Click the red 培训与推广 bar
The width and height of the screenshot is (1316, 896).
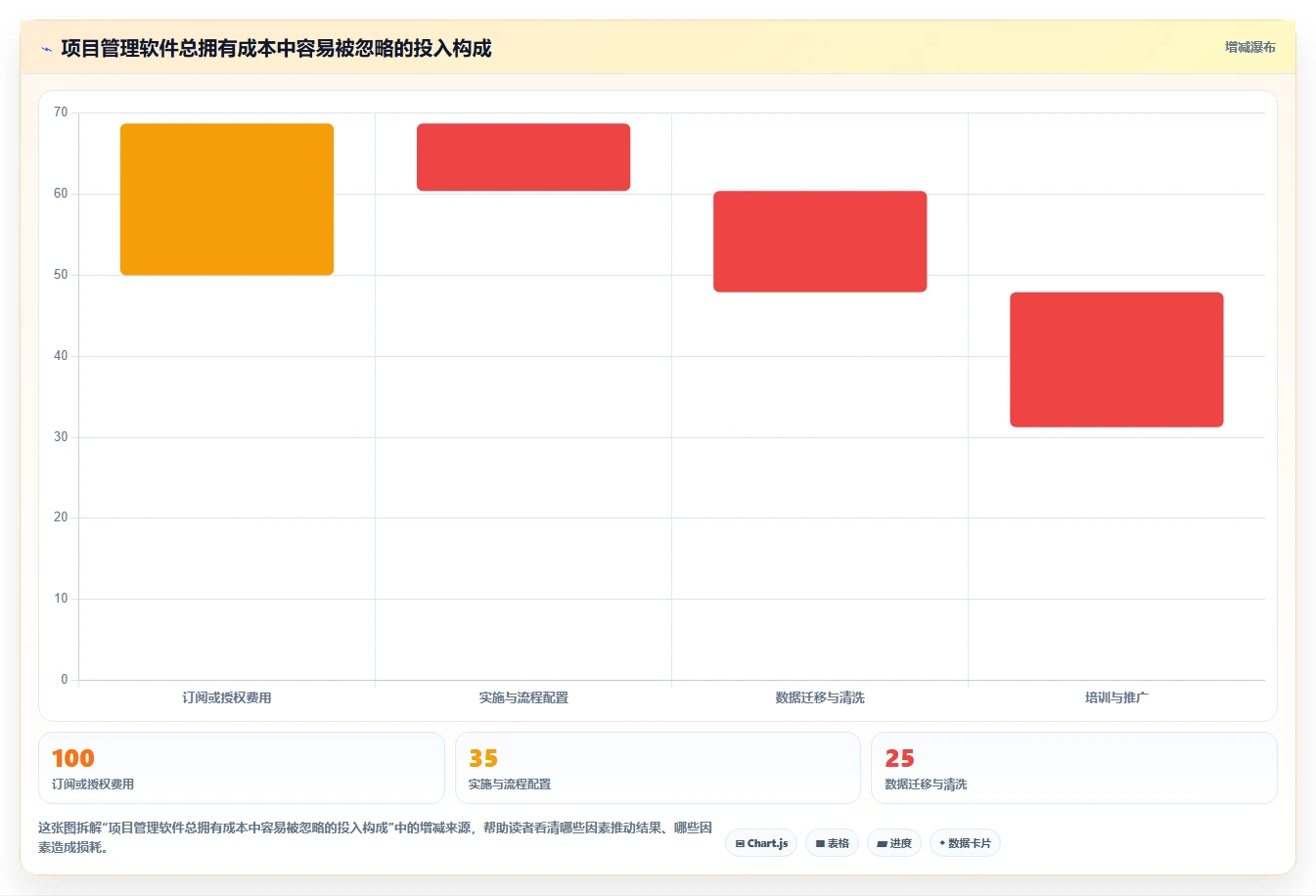click(1116, 360)
